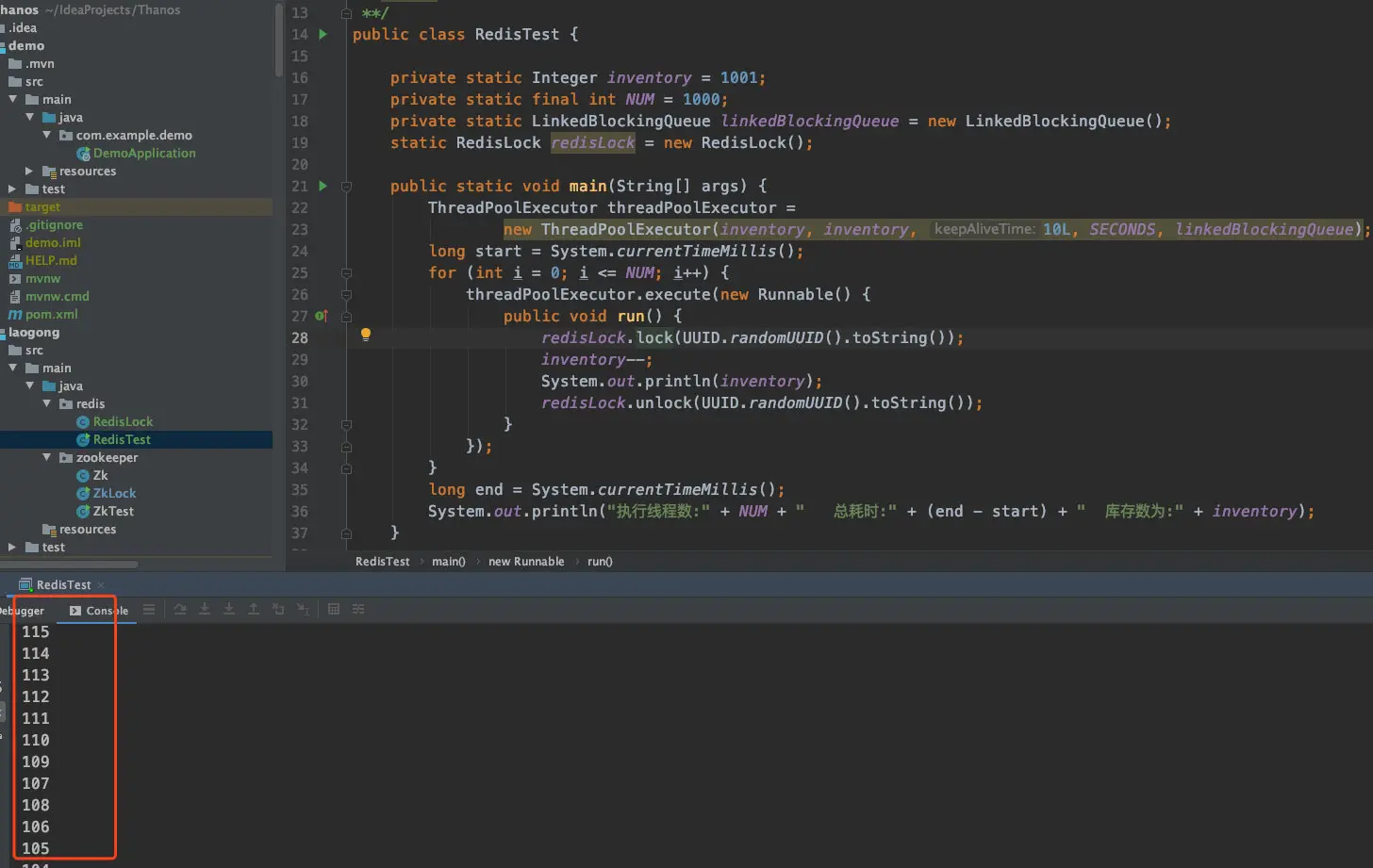Collapse the zookeeper package in tree
1373x868 pixels.
(47, 457)
